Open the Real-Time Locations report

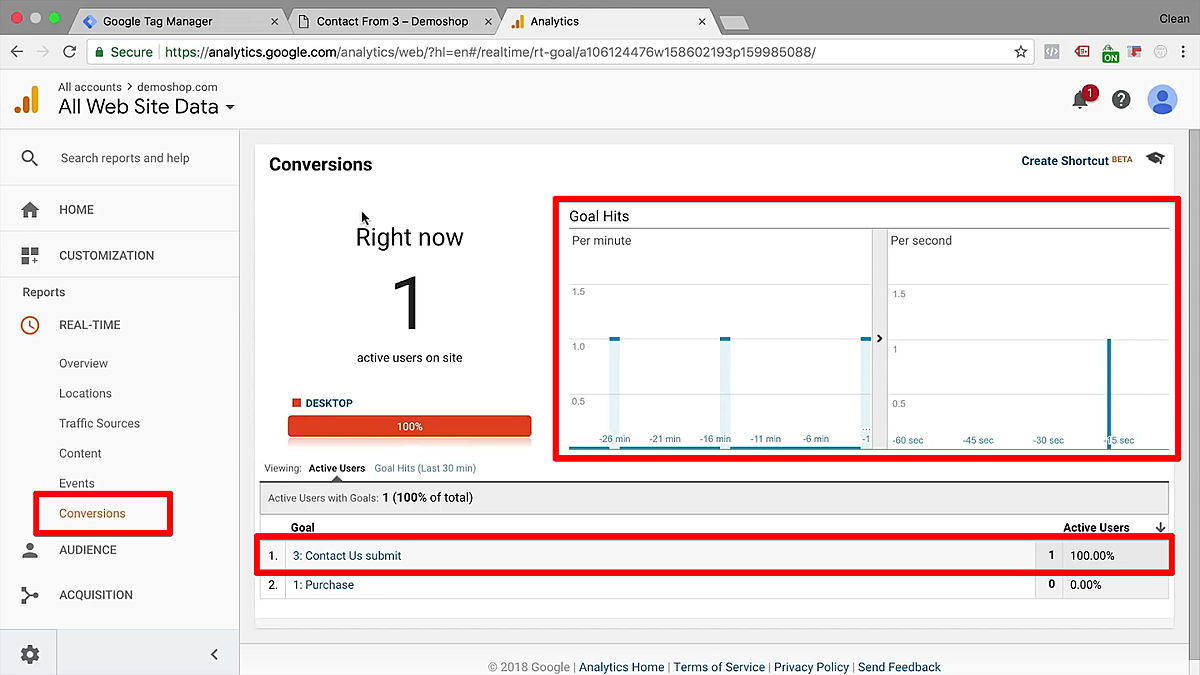(x=85, y=394)
